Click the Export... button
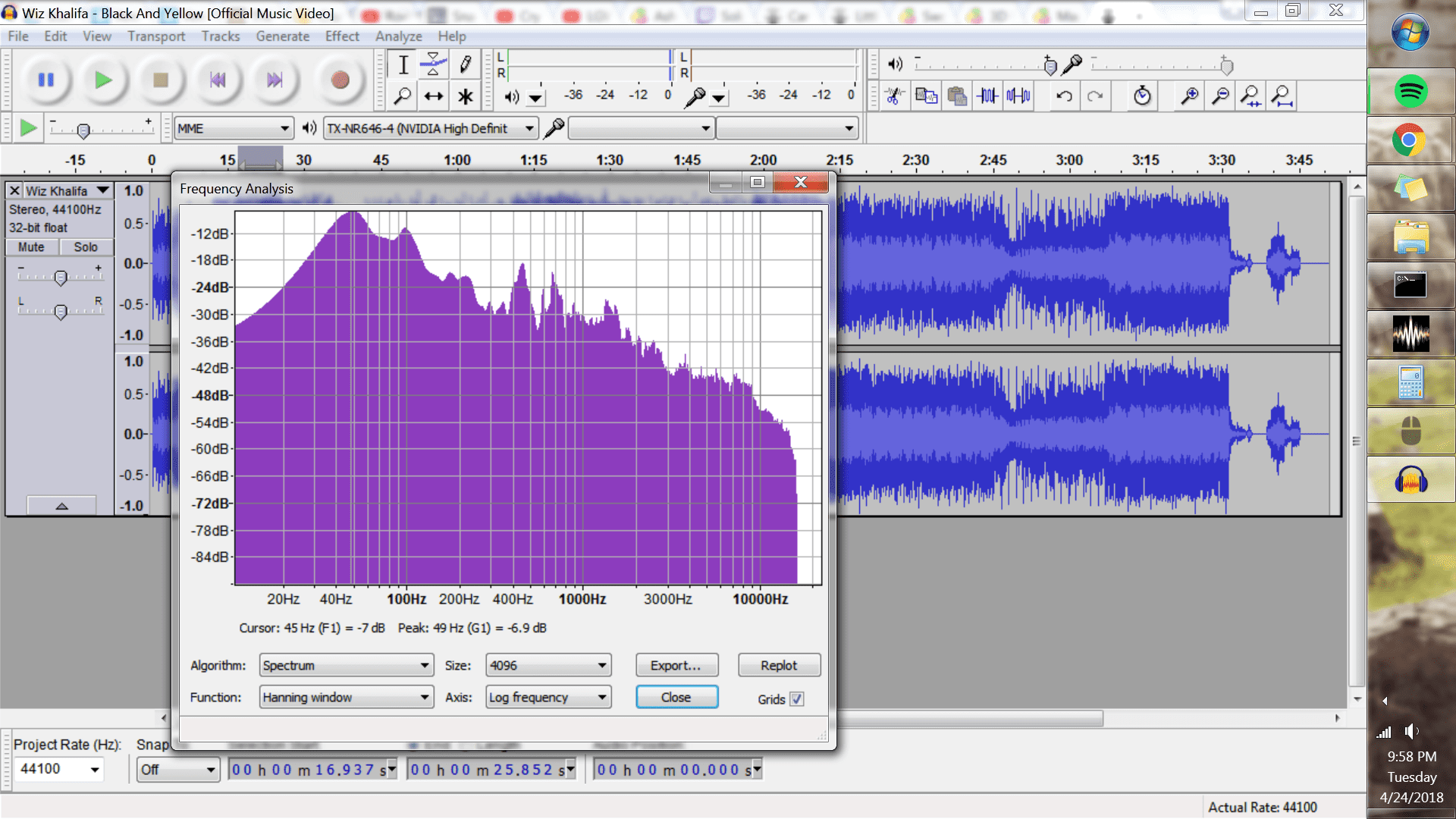 tap(676, 665)
